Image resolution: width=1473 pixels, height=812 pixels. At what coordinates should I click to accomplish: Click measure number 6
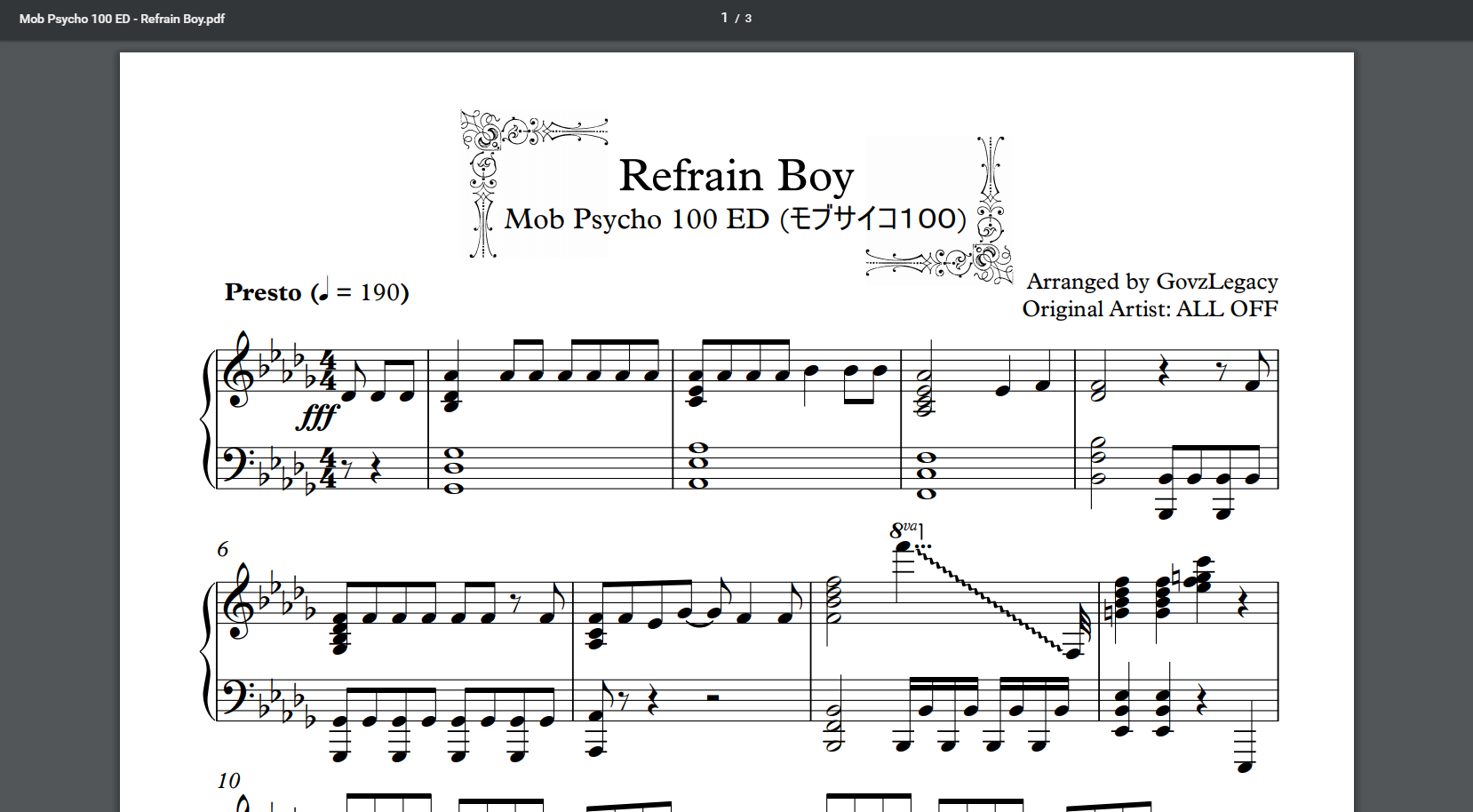point(223,550)
